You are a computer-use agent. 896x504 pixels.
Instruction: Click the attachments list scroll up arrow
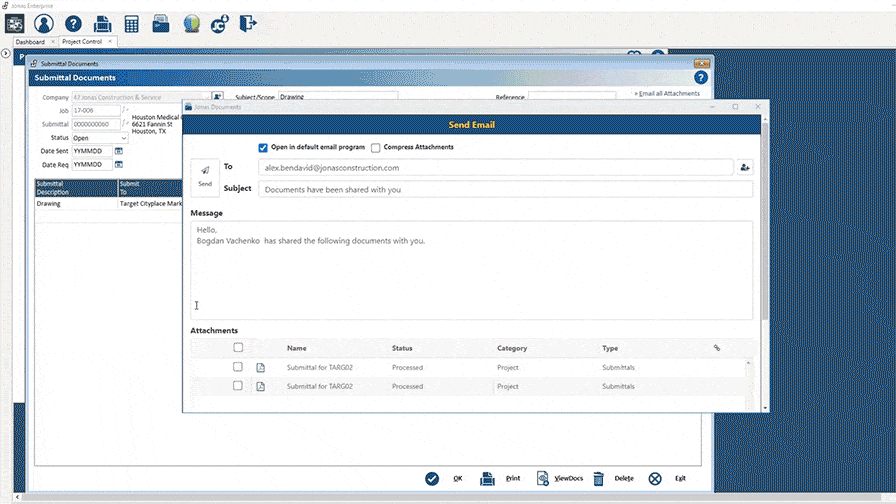click(749, 363)
